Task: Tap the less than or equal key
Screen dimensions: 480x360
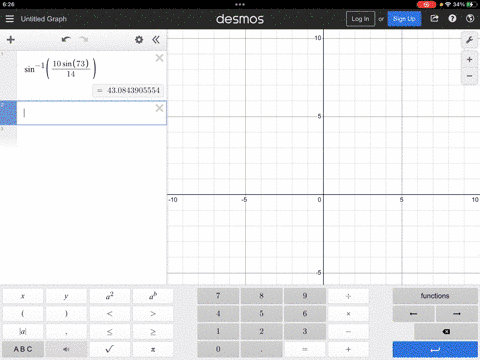Action: 110,332
